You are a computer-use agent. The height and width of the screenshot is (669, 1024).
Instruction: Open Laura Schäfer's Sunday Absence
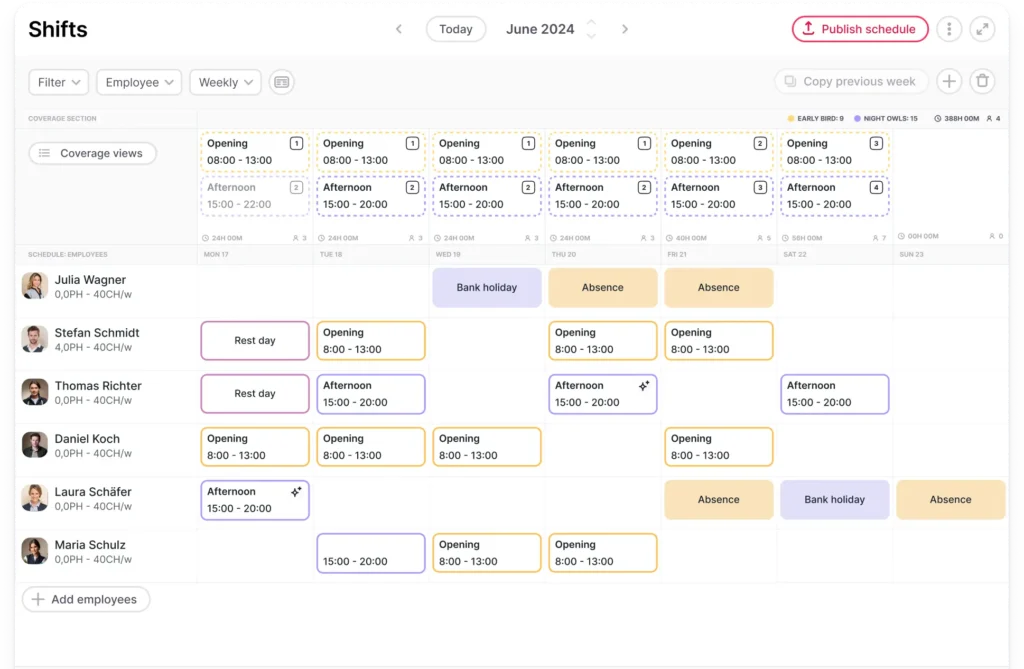click(951, 499)
